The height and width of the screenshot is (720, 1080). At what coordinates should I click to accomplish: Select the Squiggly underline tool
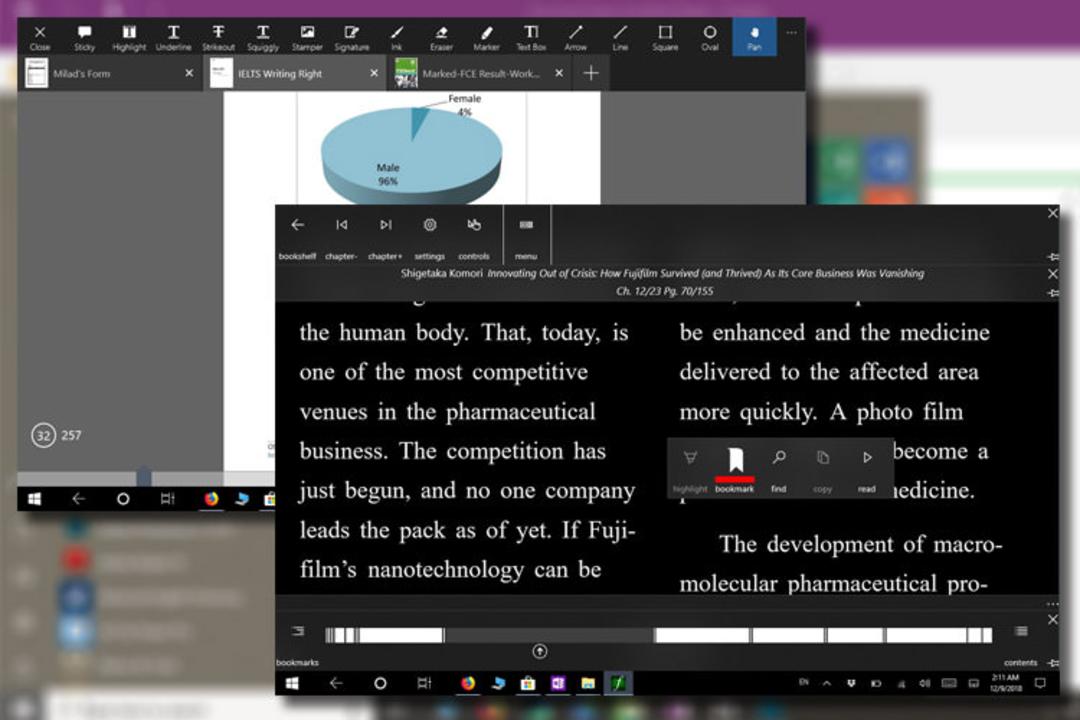(x=263, y=38)
